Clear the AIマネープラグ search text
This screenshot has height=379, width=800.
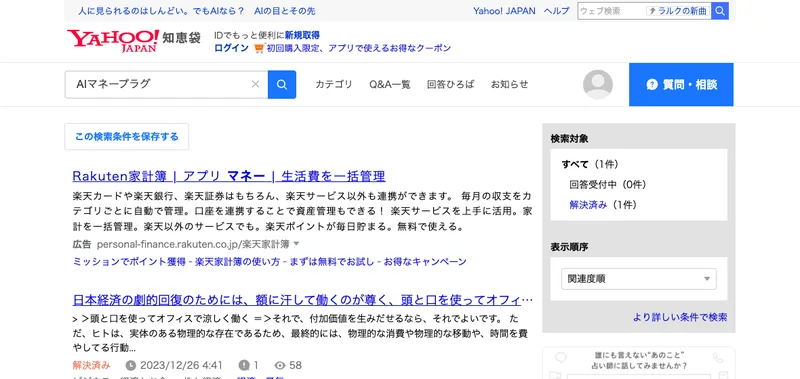(x=256, y=84)
